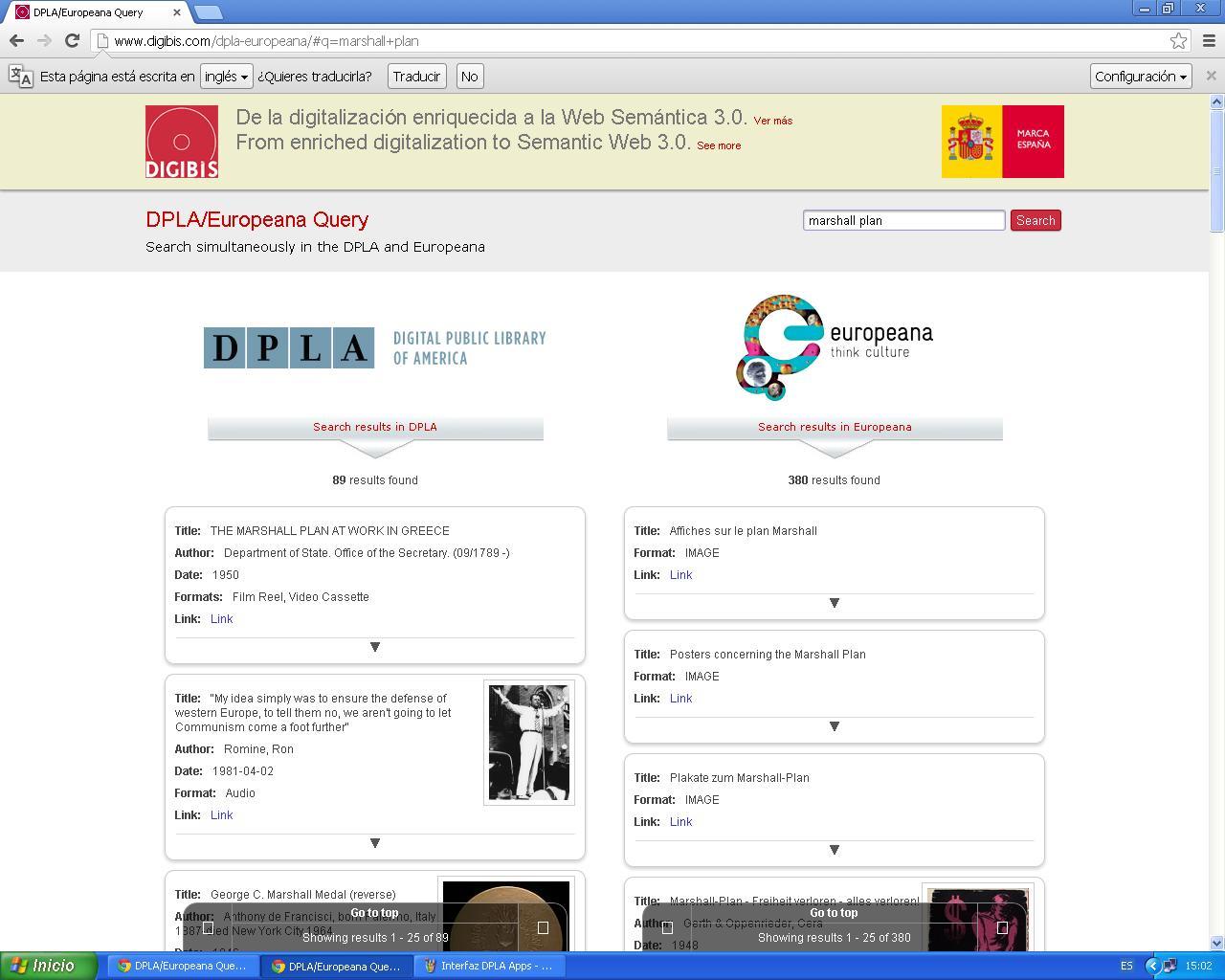Bookmark page with the star icon
This screenshot has width=1225, height=980.
(x=1178, y=40)
